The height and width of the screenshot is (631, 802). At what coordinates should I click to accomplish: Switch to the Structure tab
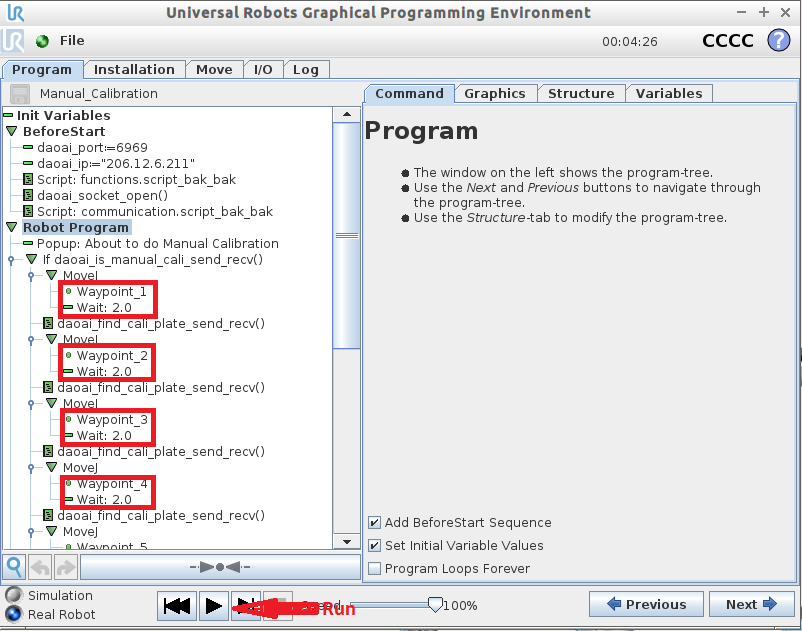pyautogui.click(x=581, y=94)
